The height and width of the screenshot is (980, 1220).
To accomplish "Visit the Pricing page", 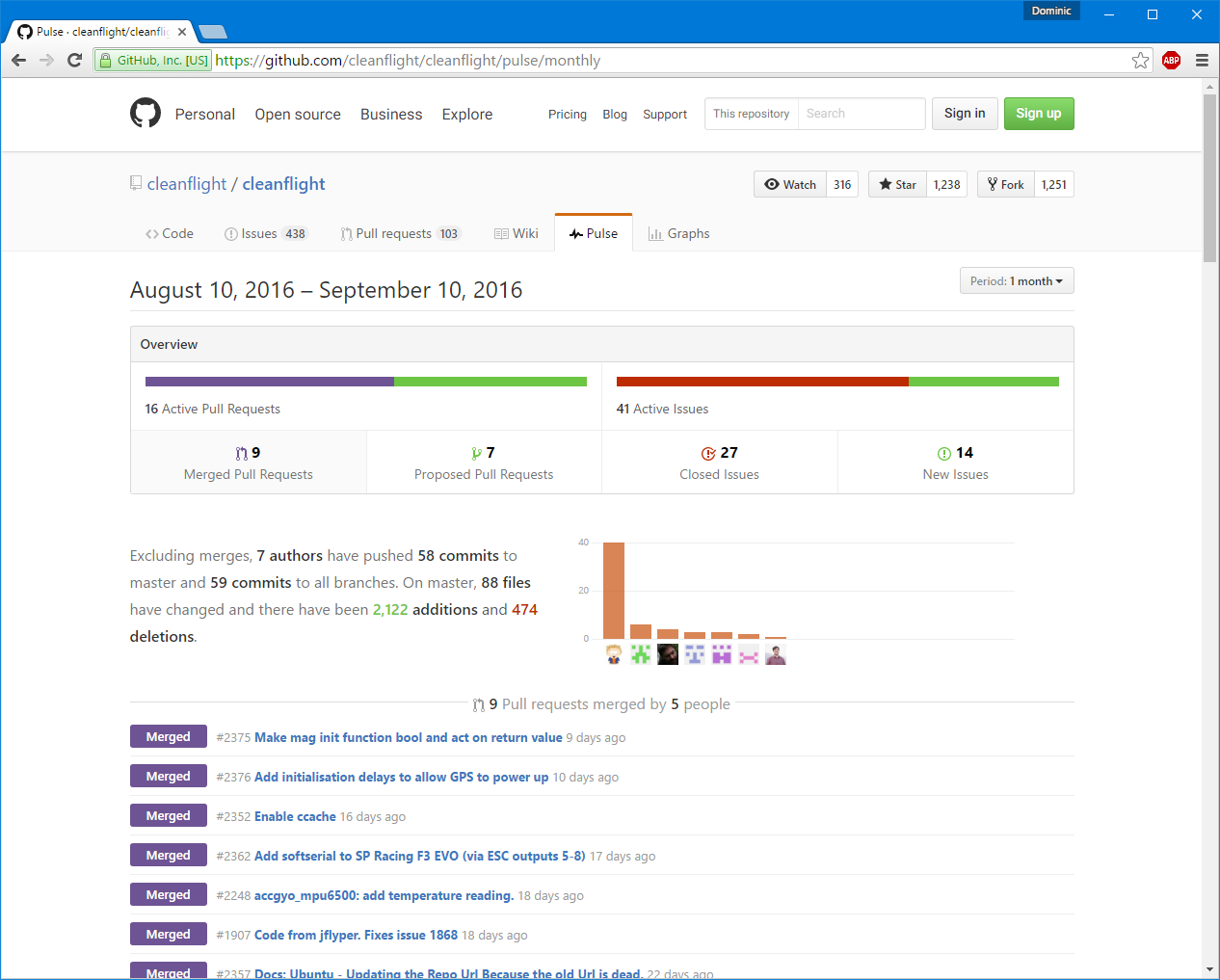I will pos(568,114).
